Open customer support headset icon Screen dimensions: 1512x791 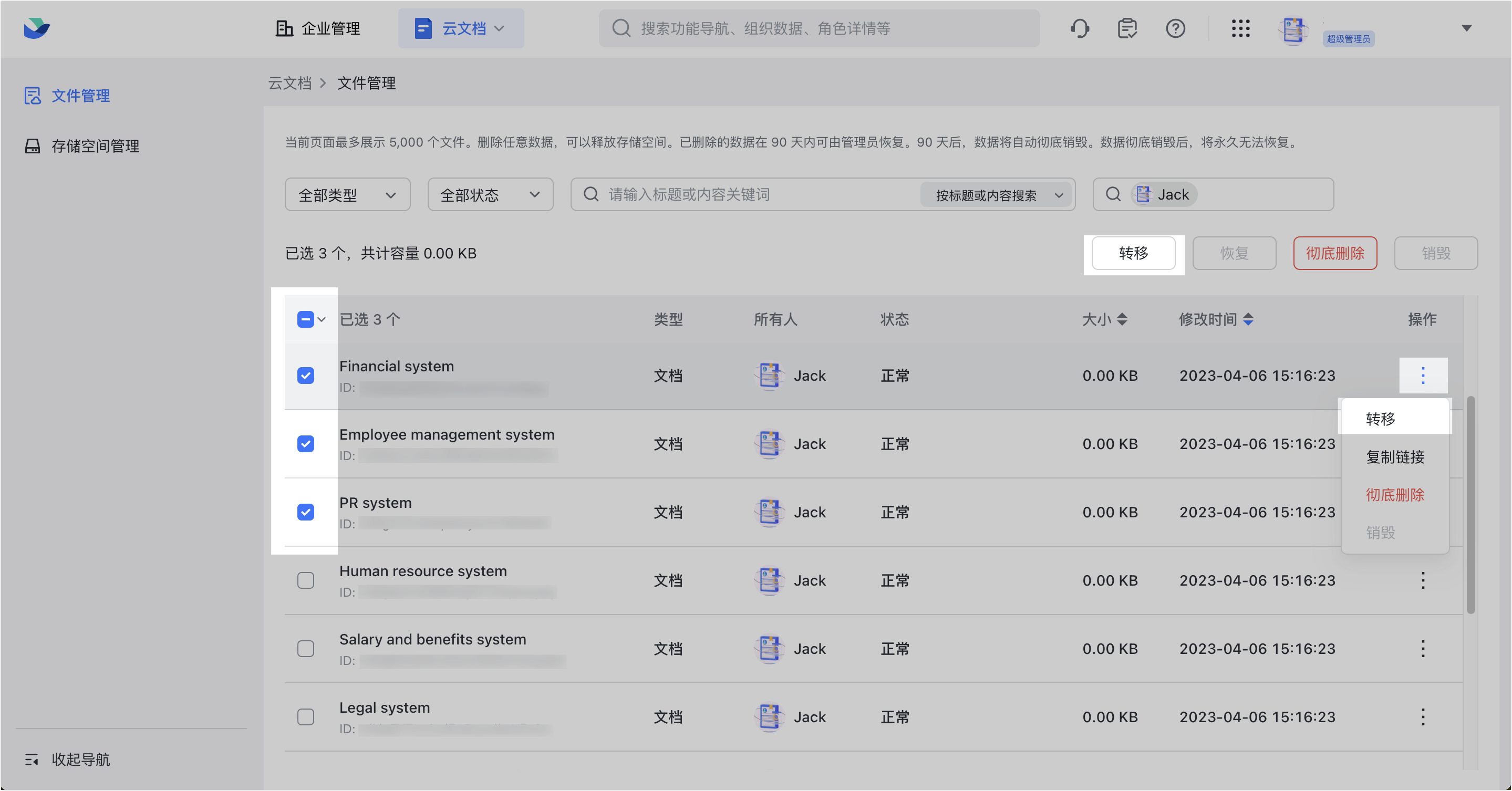click(1080, 28)
